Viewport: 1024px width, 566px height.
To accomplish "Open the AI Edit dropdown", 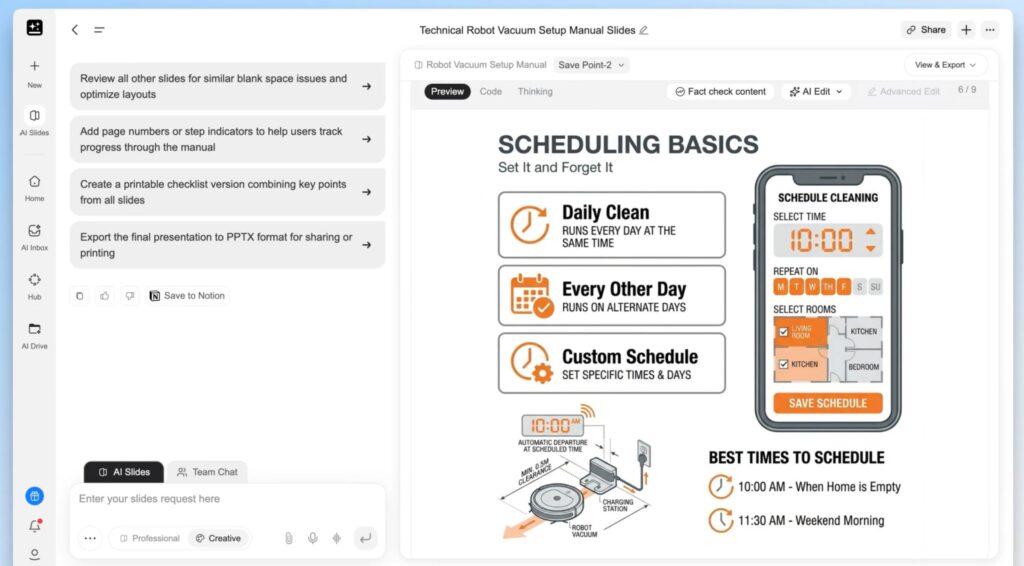I will point(816,91).
